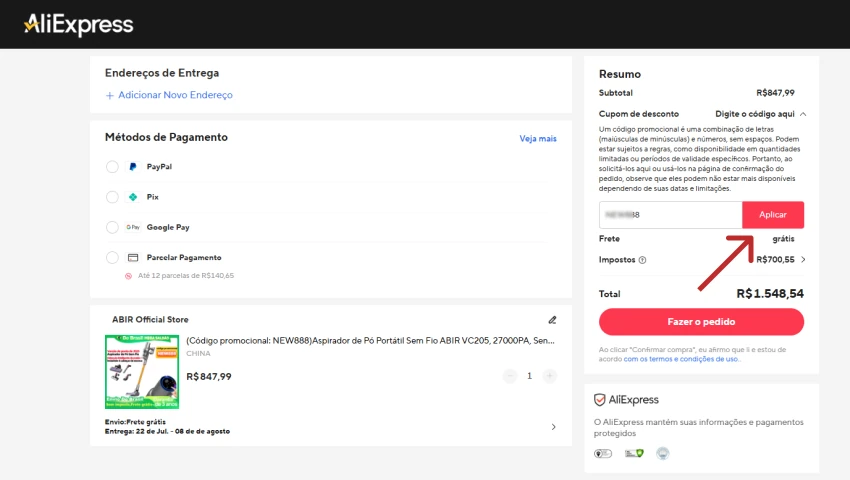850x480 pixels.
Task: Click the plus icon beside Adicionar Novo Endereço
Action: click(110, 95)
